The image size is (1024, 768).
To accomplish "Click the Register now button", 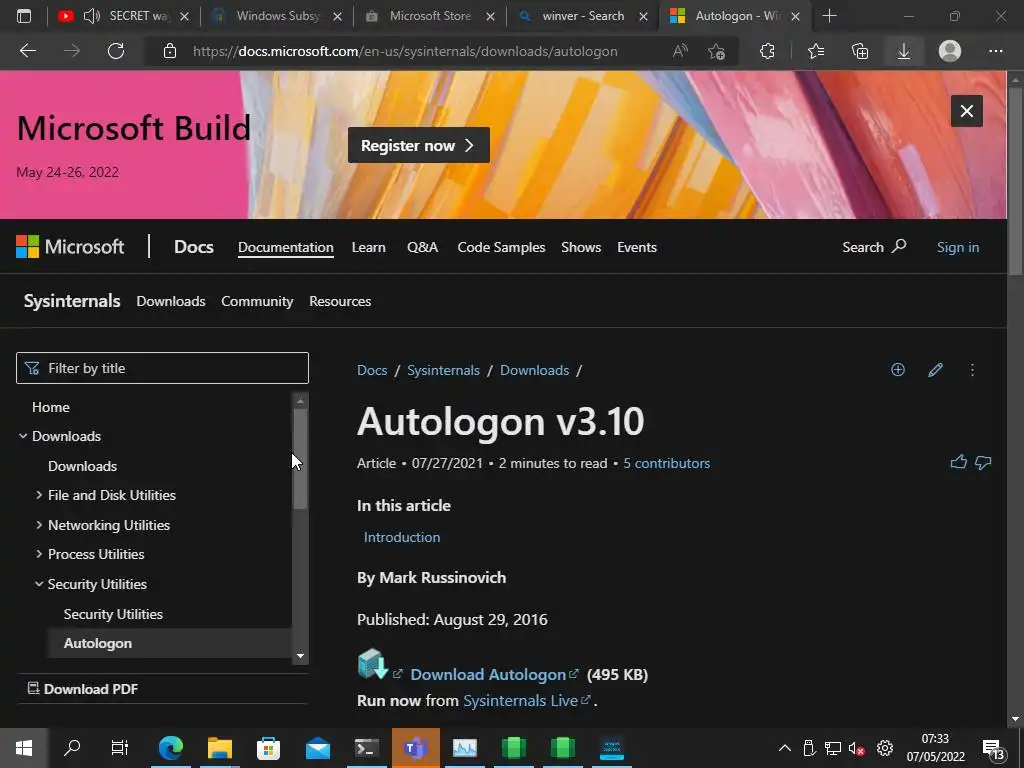I will point(419,145).
